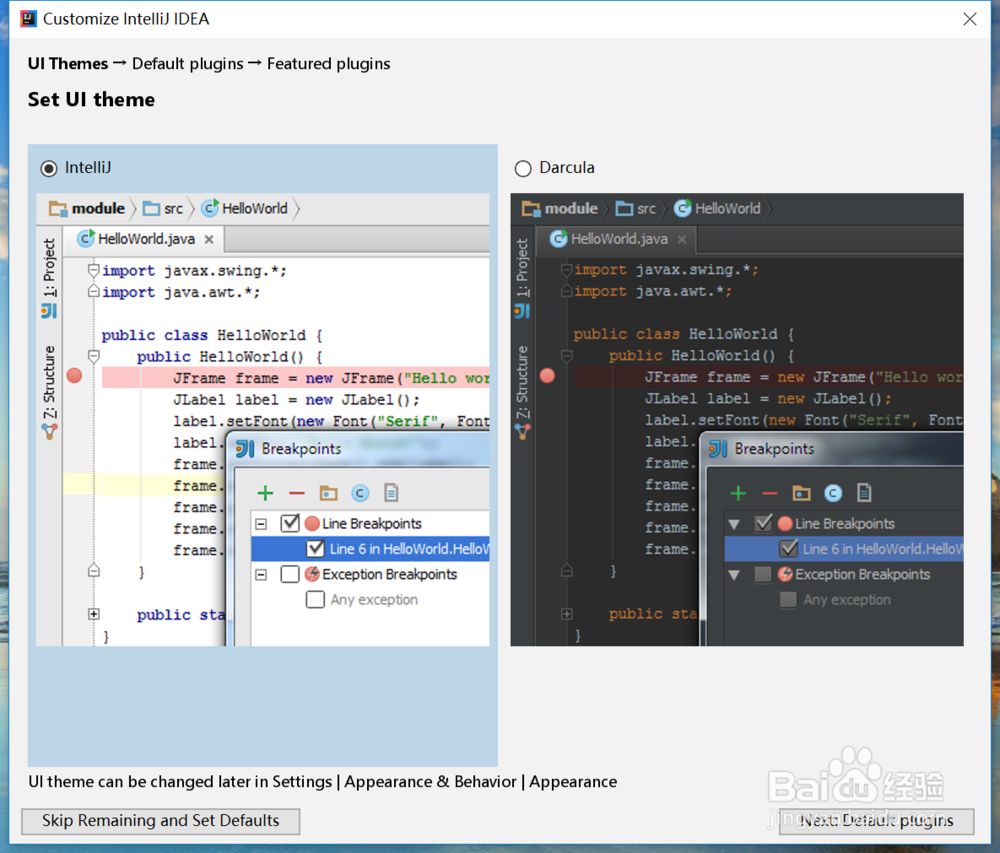Click module folder icon in light preview

[x=58, y=208]
